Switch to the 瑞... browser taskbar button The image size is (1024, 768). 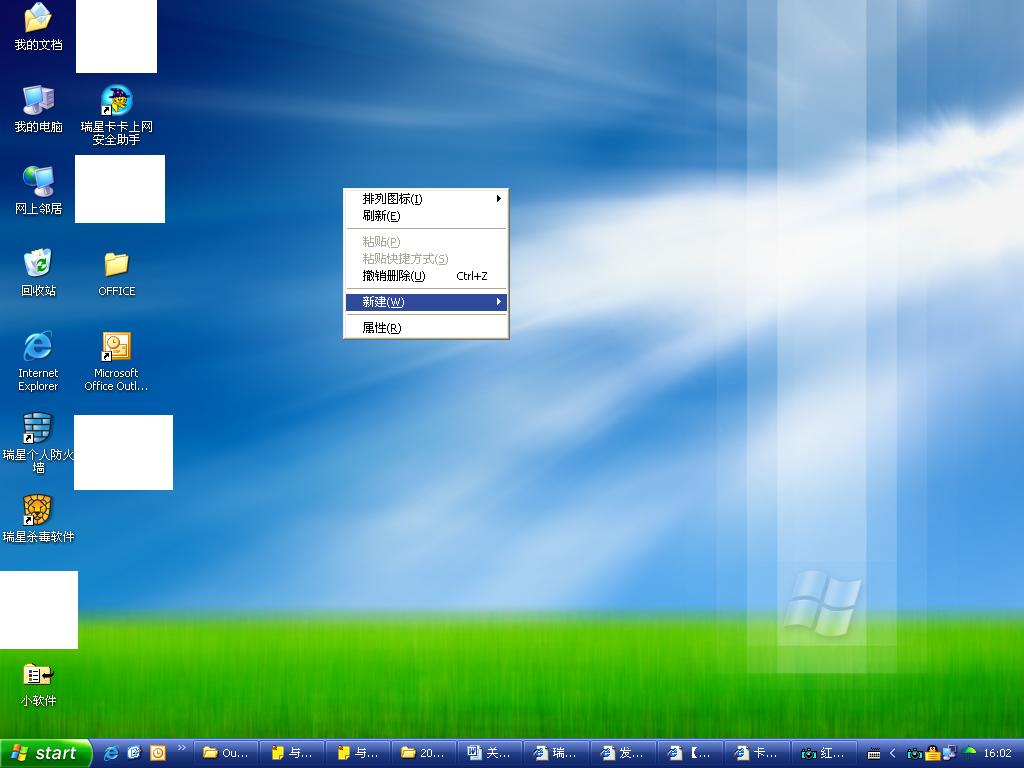[x=556, y=754]
